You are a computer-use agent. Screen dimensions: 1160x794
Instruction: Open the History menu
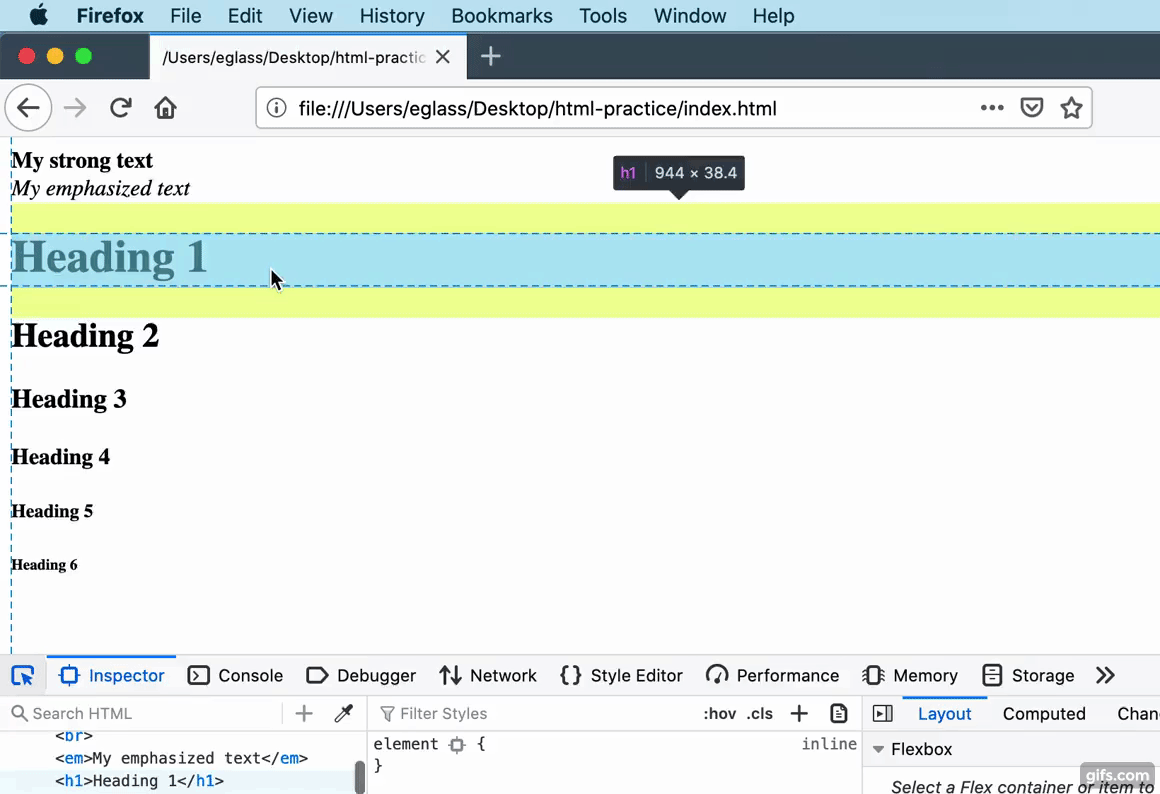pos(392,16)
